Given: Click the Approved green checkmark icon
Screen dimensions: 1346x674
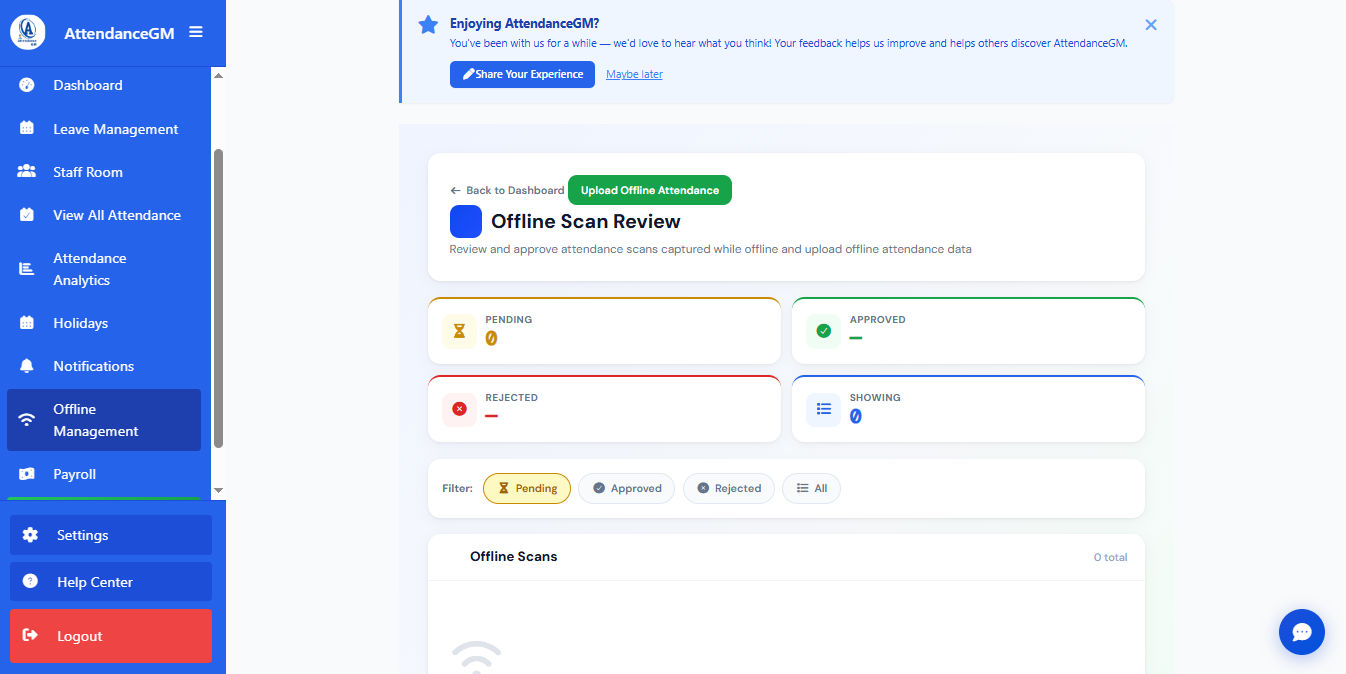Looking at the screenshot, I should 823,330.
